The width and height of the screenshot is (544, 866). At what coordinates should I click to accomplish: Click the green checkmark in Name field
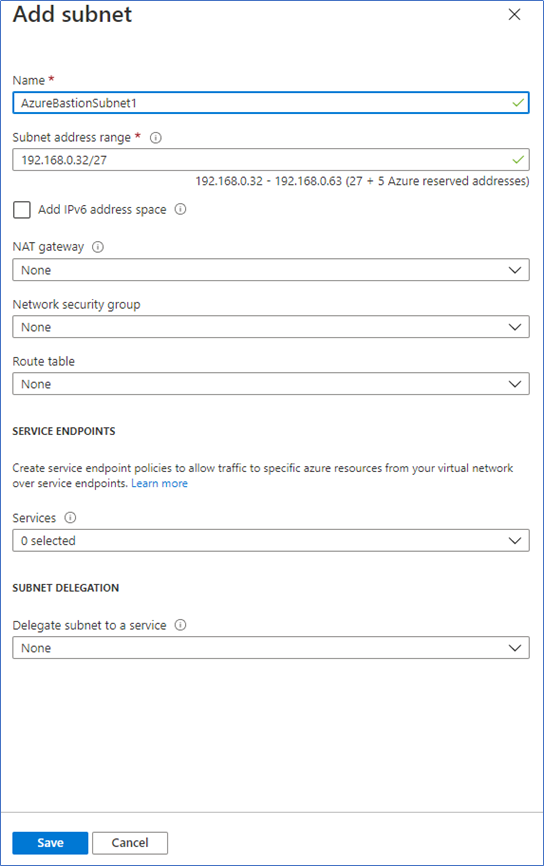[518, 103]
